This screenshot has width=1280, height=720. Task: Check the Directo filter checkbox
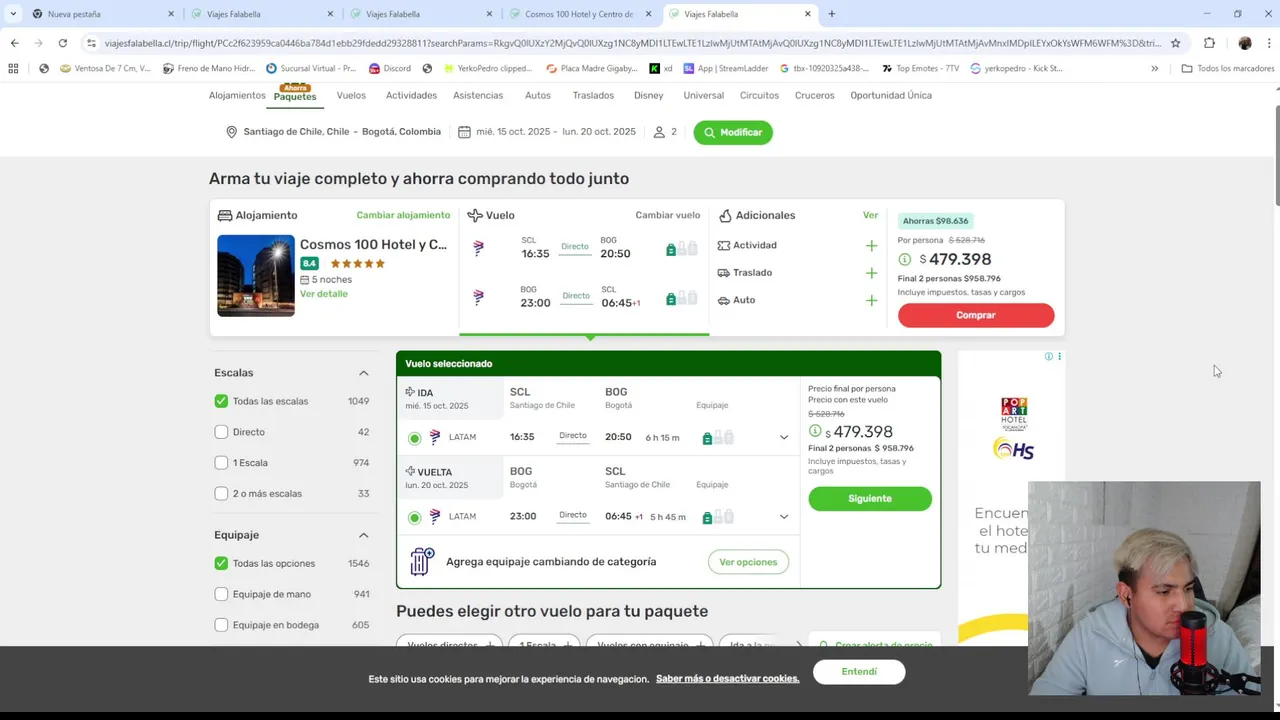tap(221, 432)
